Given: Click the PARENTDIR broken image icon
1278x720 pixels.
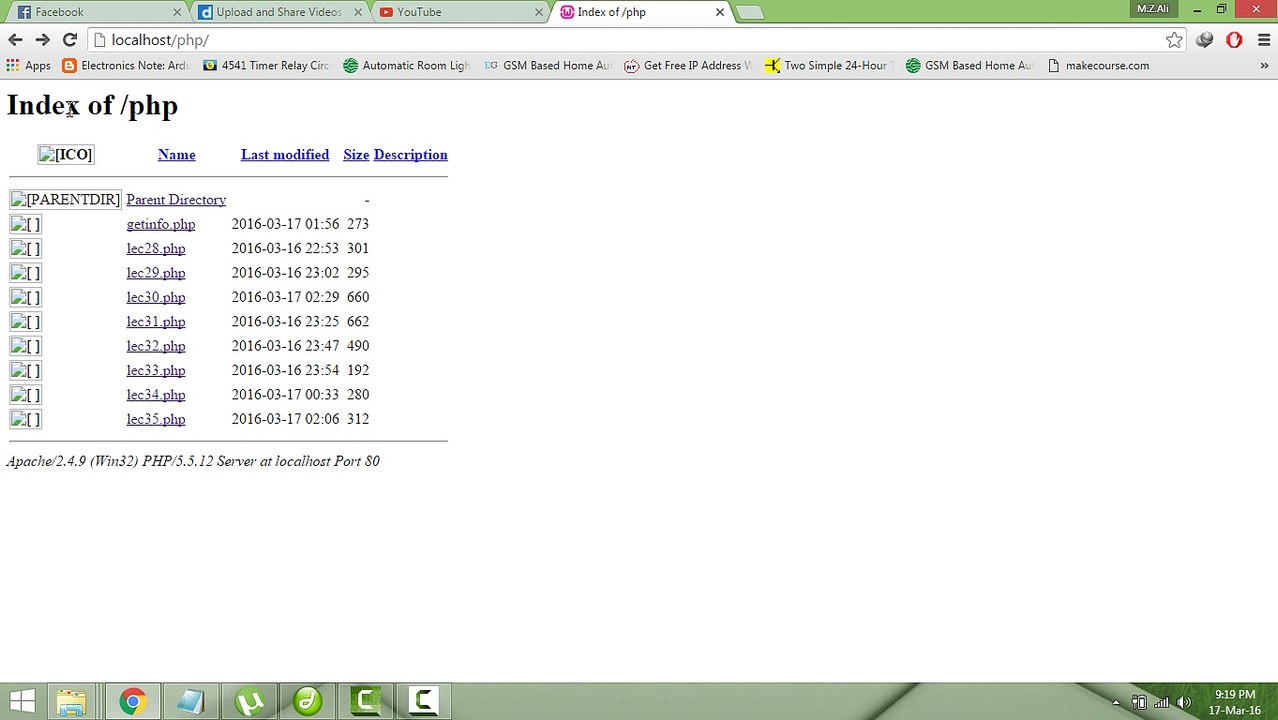Looking at the screenshot, I should (x=65, y=200).
